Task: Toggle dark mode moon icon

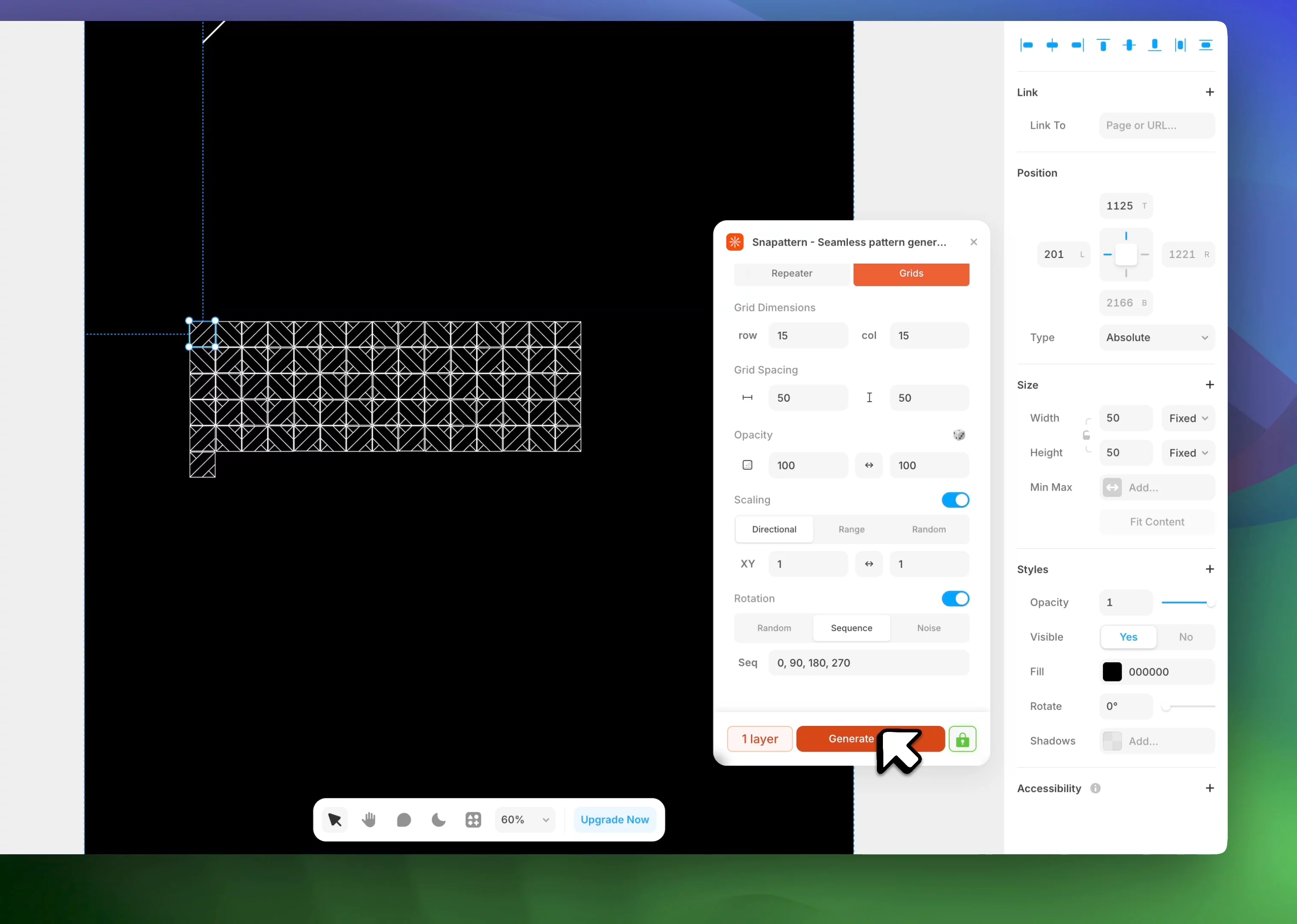Action: (x=438, y=819)
